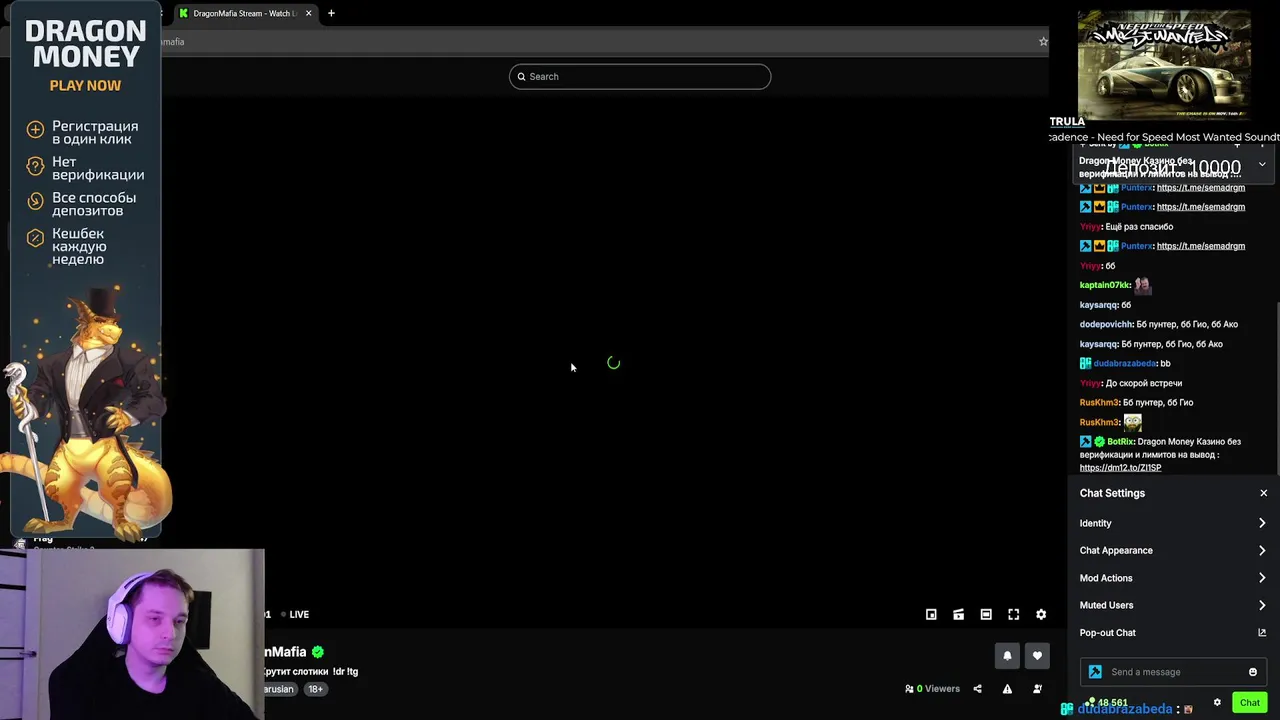Expand Muted Users via its chevron

[x=1262, y=605]
